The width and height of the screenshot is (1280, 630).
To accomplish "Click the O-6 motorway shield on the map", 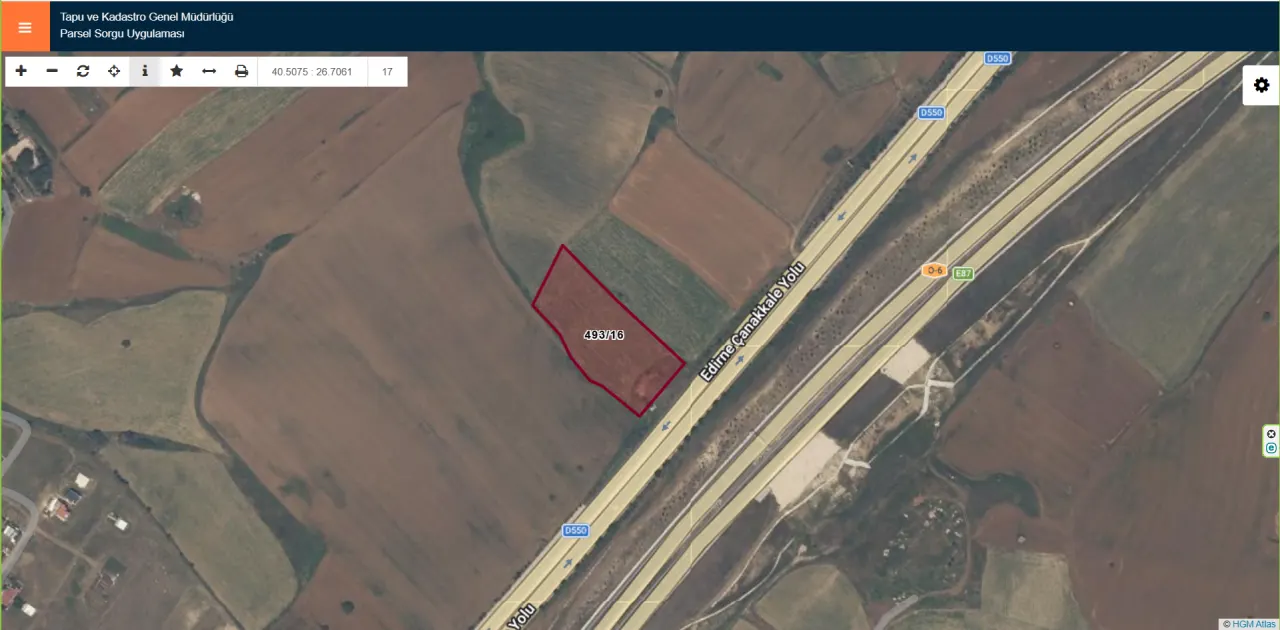I will point(934,270).
